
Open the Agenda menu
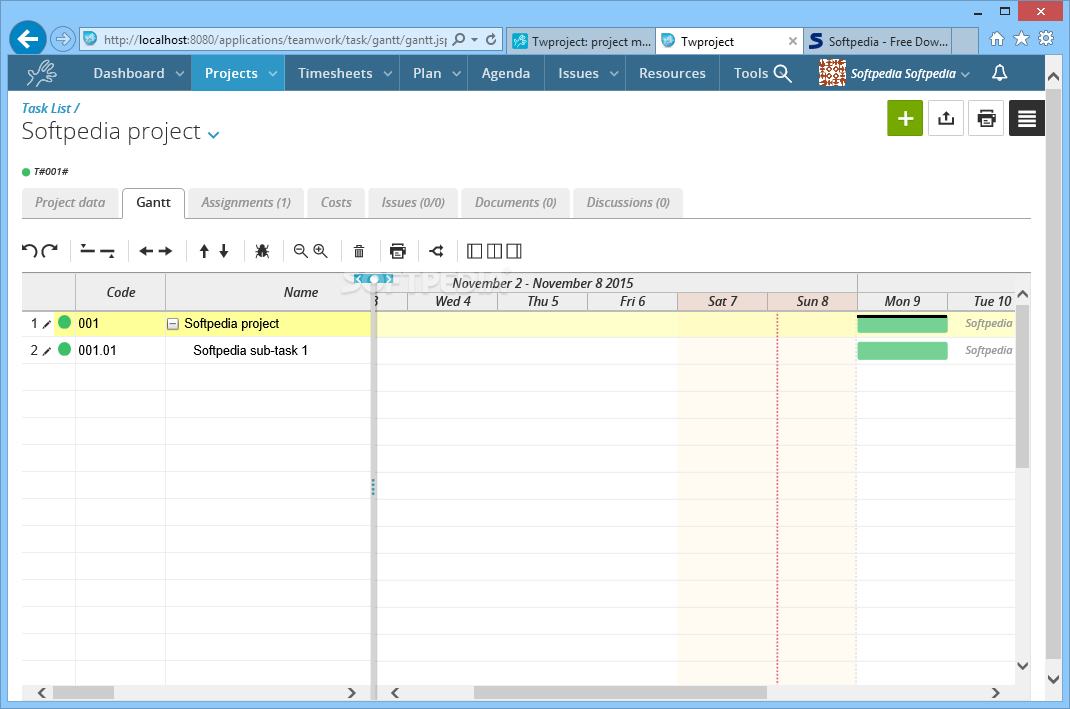506,73
